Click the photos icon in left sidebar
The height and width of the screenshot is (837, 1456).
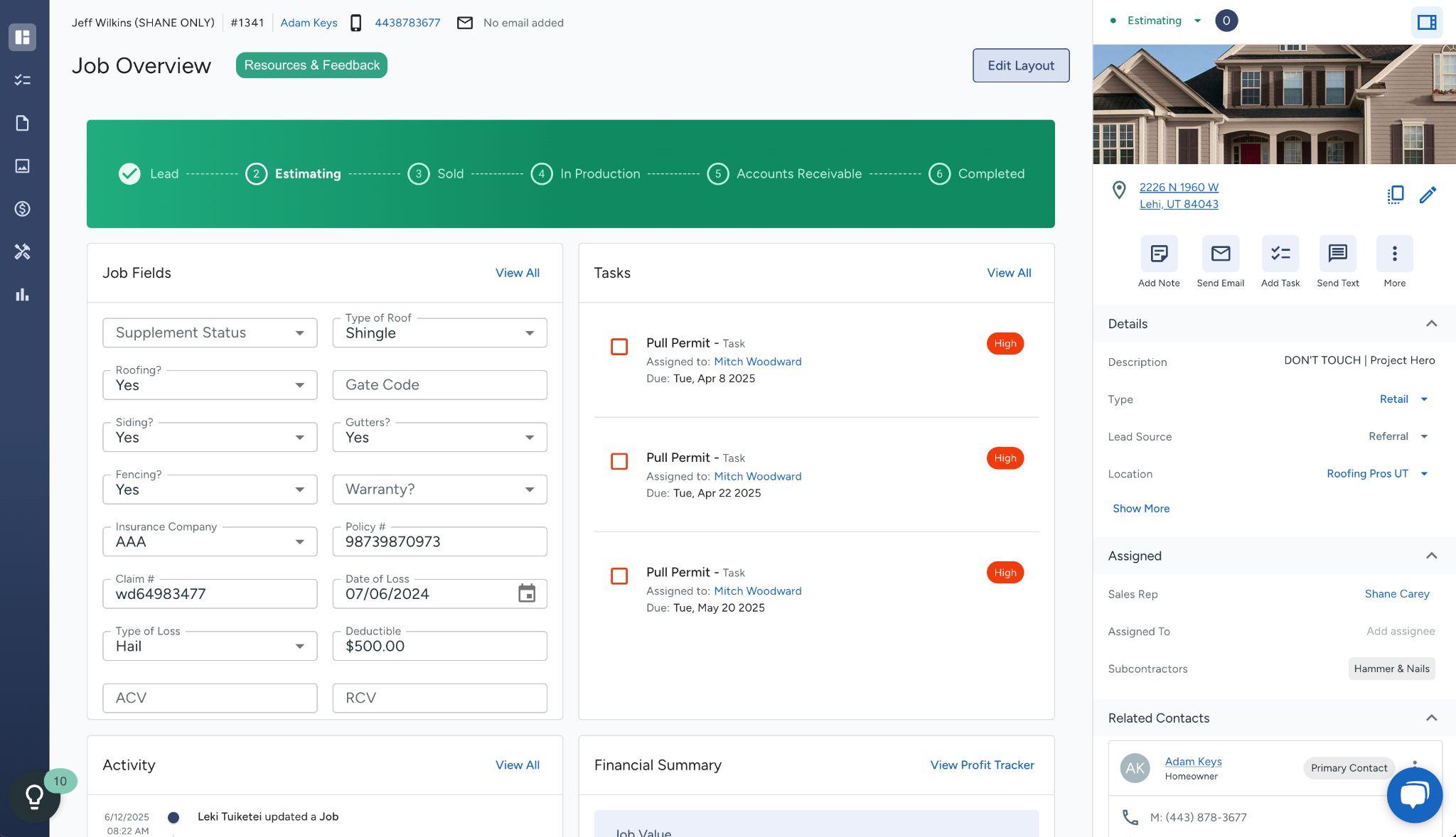point(23,166)
